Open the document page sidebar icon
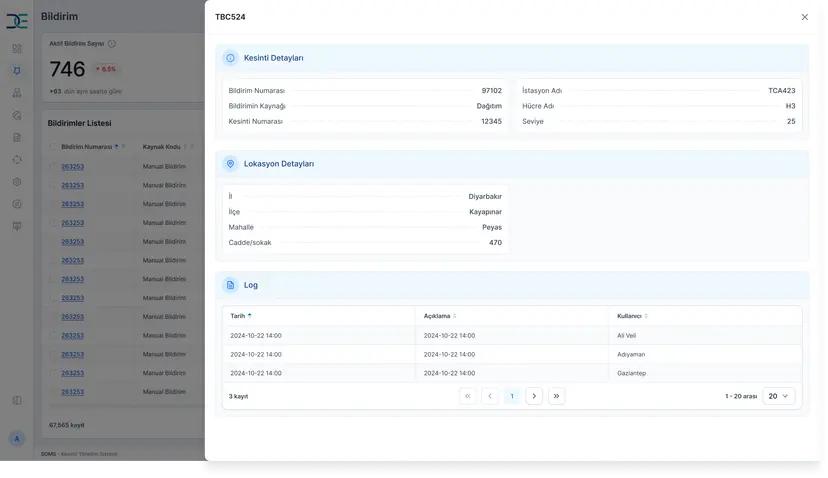Screen dimensions: 828x478 click(17, 137)
